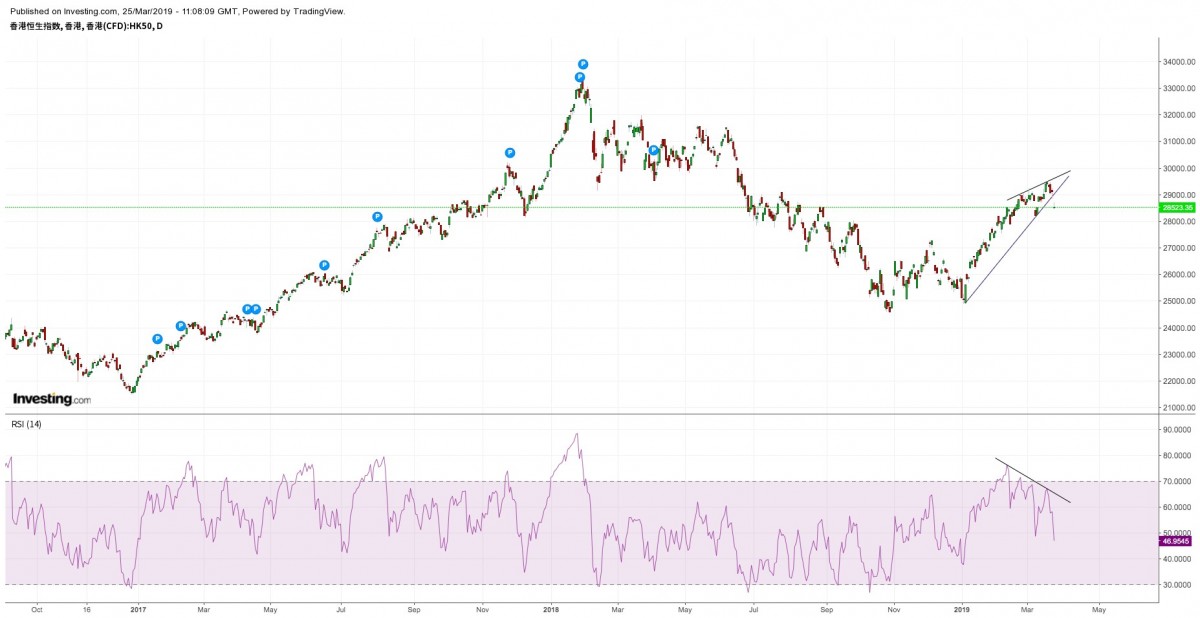Screen dimensions: 1200x618
Task: Click the 2019 label on the time axis
Action: point(962,607)
